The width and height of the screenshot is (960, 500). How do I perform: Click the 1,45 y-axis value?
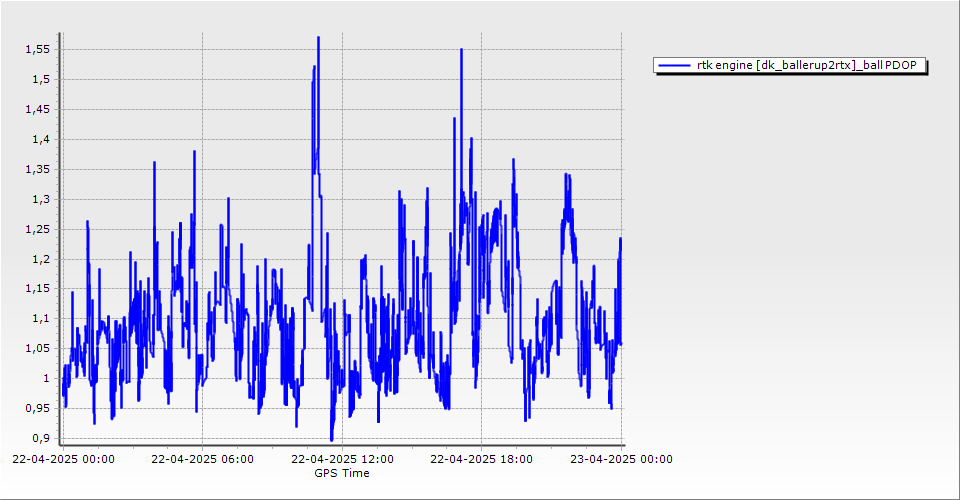(x=37, y=110)
